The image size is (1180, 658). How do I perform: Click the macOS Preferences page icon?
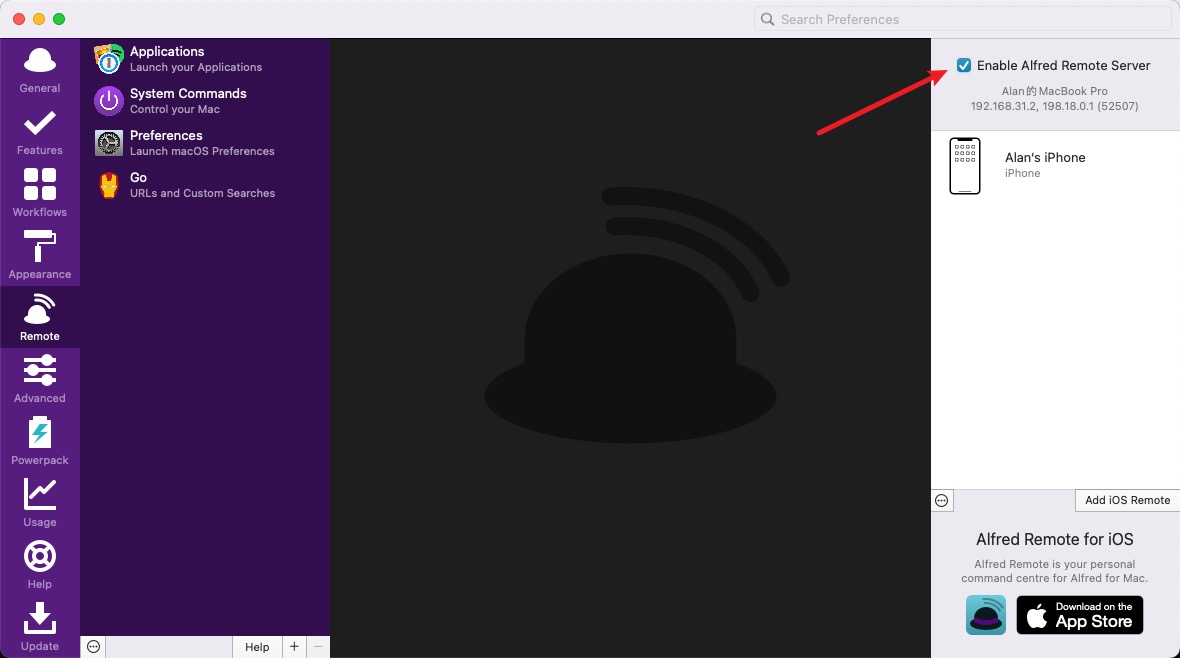pyautogui.click(x=109, y=143)
